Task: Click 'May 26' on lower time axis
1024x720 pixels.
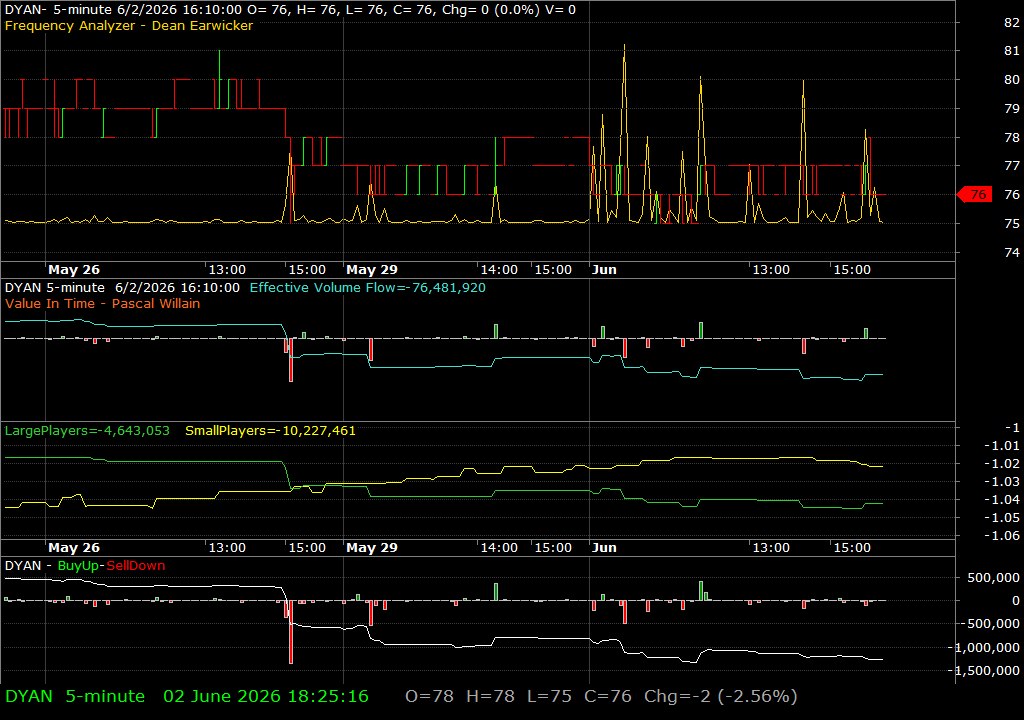Action: [x=74, y=548]
